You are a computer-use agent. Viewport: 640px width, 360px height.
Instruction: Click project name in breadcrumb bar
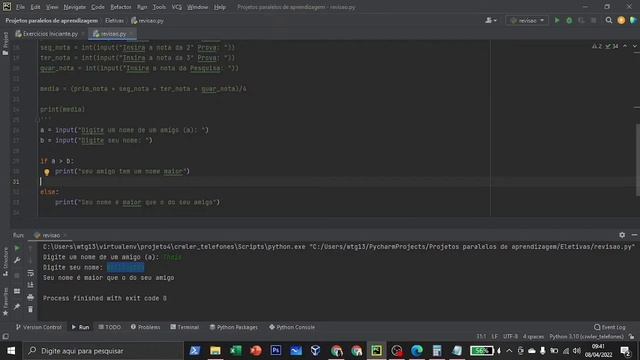point(51,20)
